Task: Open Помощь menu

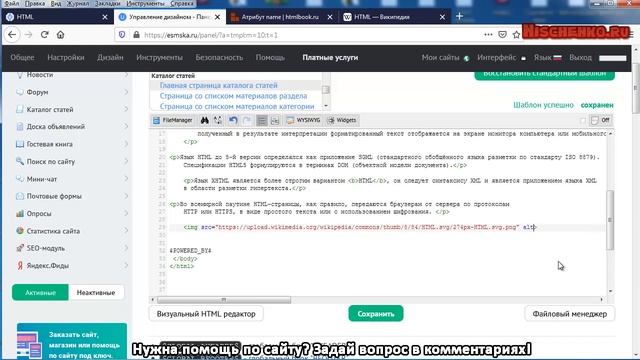Action: [x=270, y=58]
